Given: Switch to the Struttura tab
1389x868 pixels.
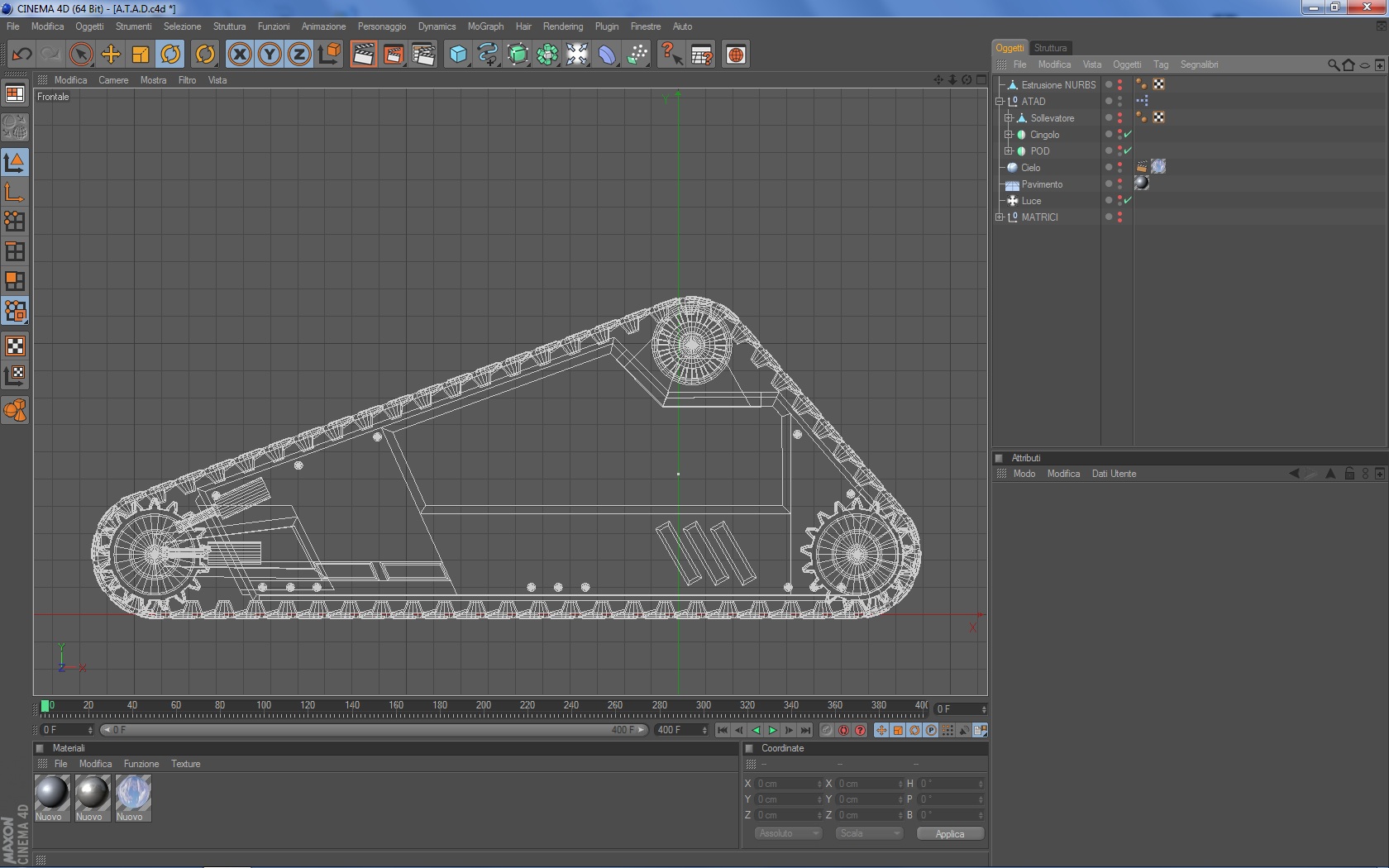Looking at the screenshot, I should click(x=1050, y=48).
